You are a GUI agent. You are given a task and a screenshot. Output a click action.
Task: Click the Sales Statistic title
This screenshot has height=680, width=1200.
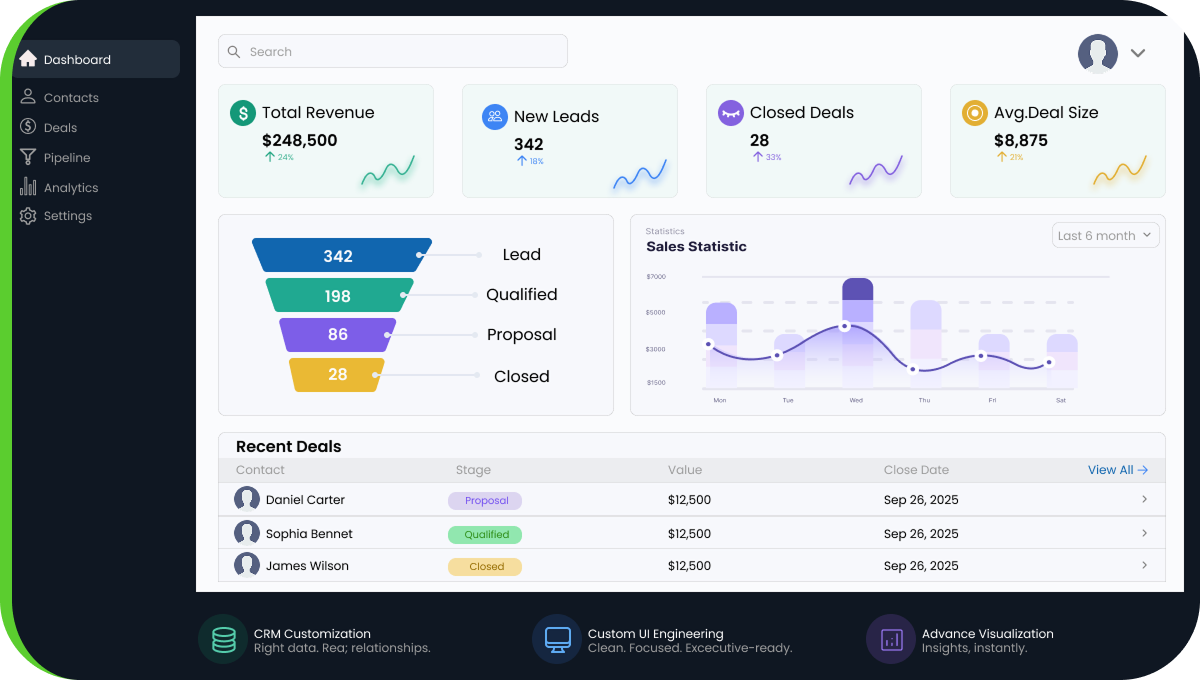click(x=696, y=246)
